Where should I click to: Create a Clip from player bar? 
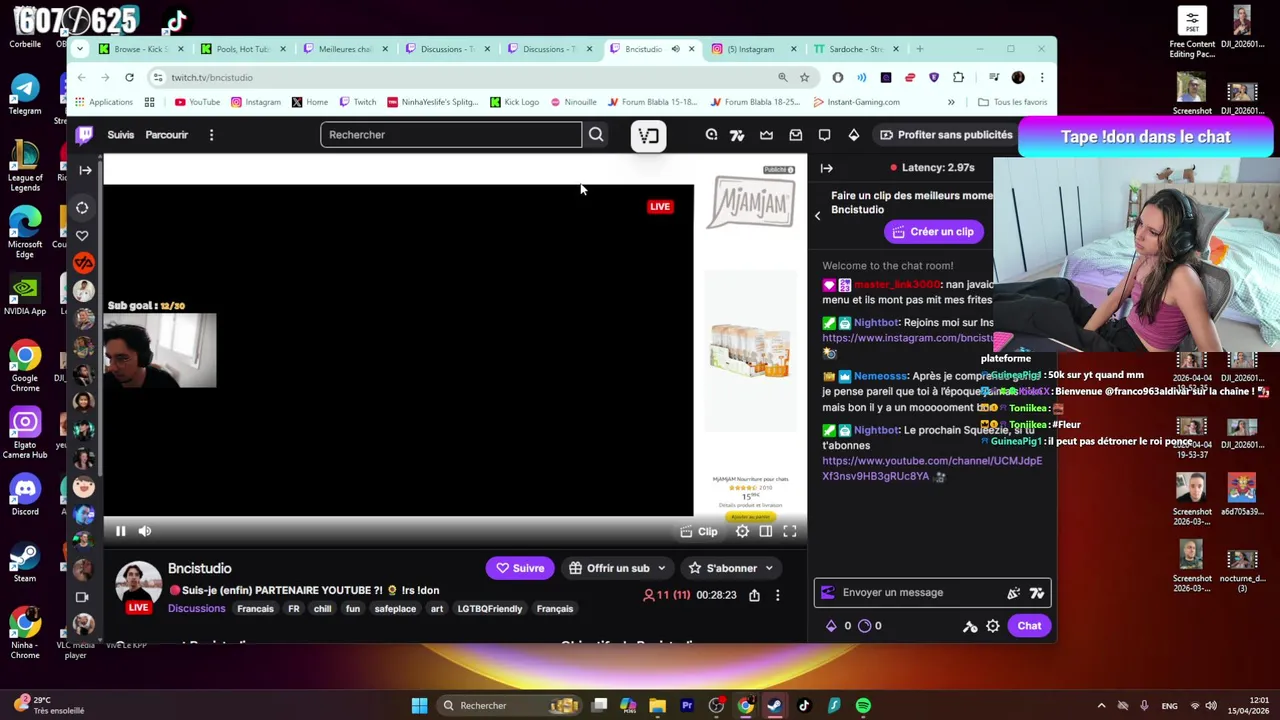(x=699, y=532)
